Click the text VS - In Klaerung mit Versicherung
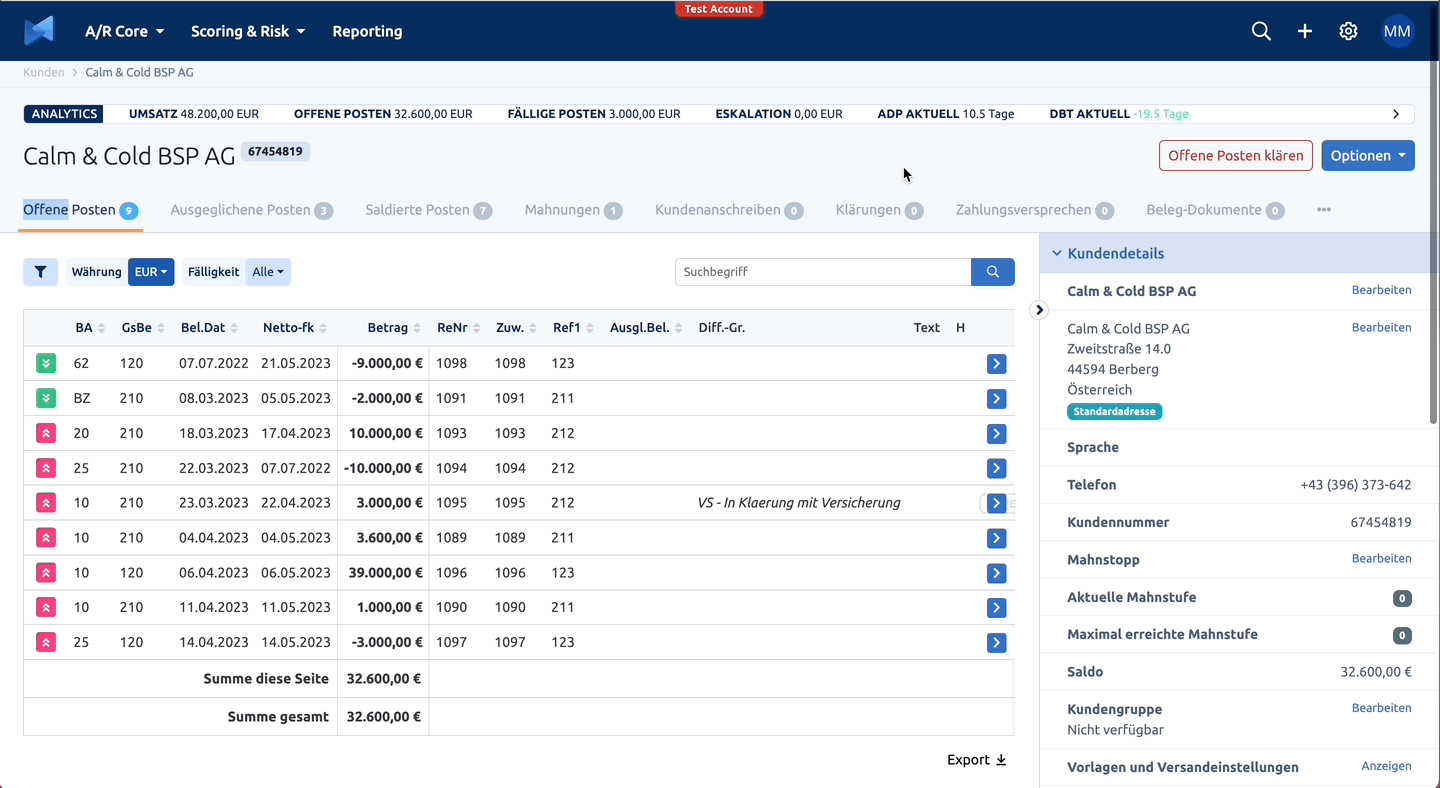 tap(799, 503)
